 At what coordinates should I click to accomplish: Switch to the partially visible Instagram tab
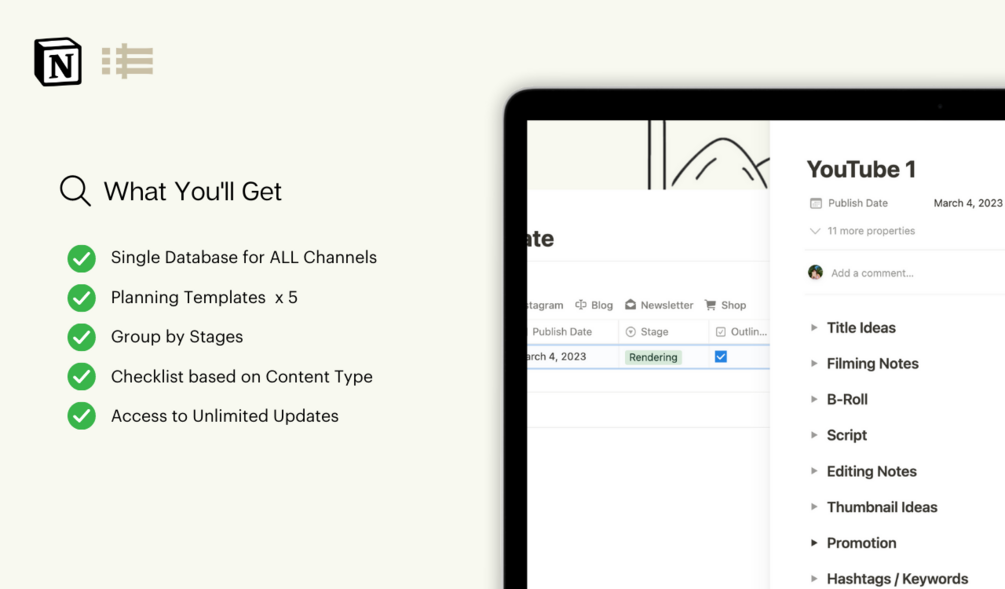tap(545, 305)
